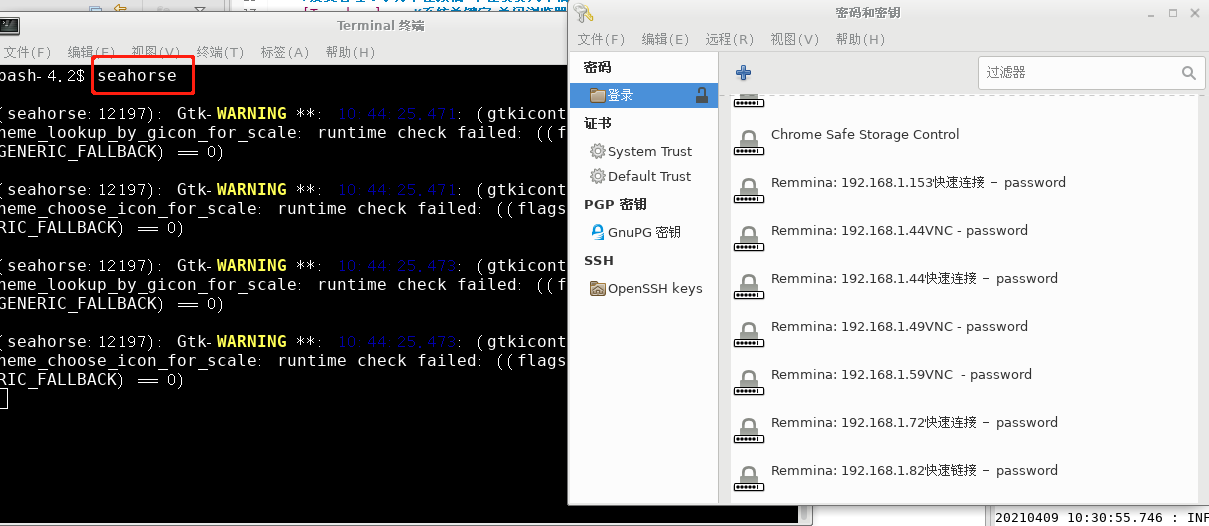1209x526 pixels.
Task: Open the 终端(T) menu in Terminal
Action: tap(220, 52)
